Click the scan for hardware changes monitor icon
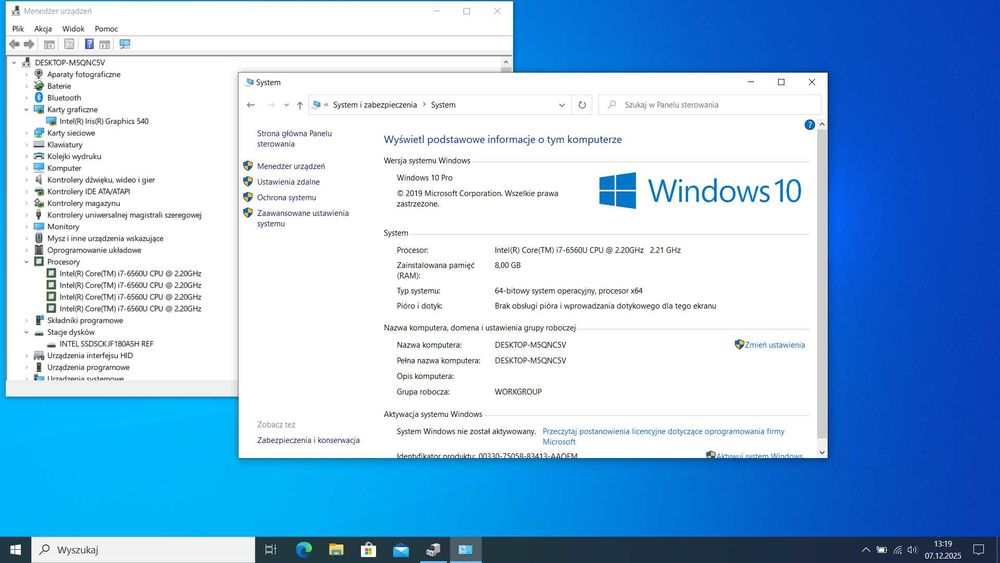This screenshot has width=1000, height=563. pos(125,44)
